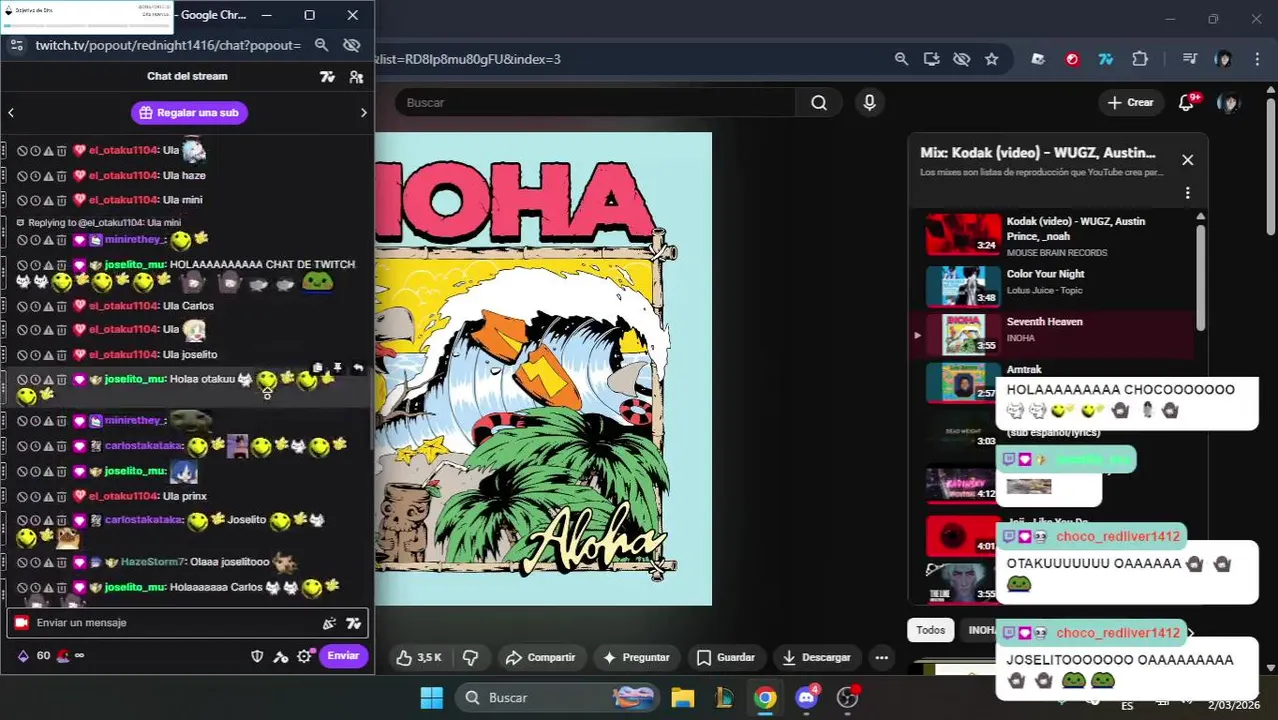Copy the 'Holaa otakuu' message
This screenshot has height=720, width=1278.
coord(318,369)
